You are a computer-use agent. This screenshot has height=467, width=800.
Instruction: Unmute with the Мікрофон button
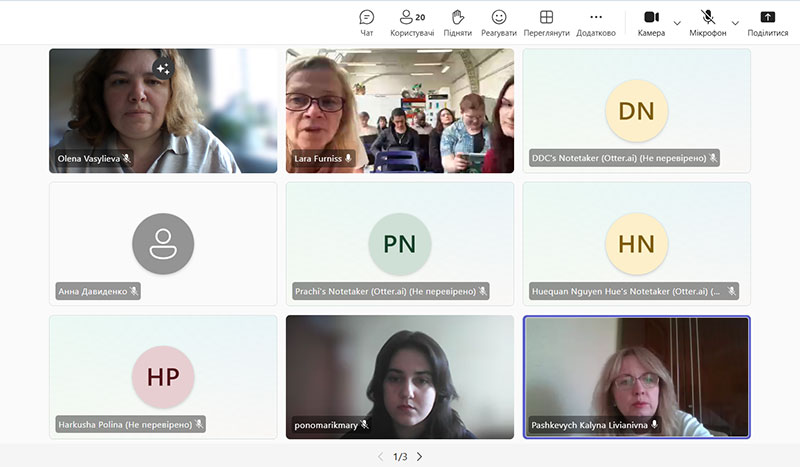point(708,23)
